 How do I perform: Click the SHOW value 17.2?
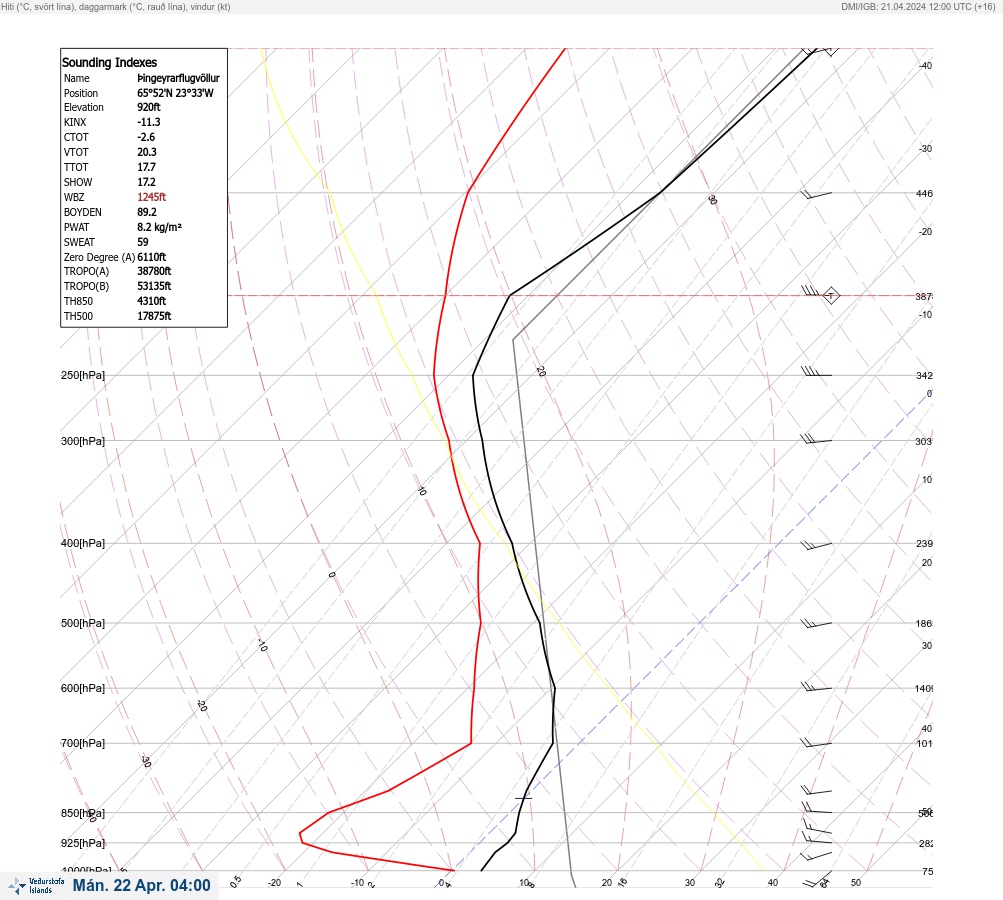[146, 182]
